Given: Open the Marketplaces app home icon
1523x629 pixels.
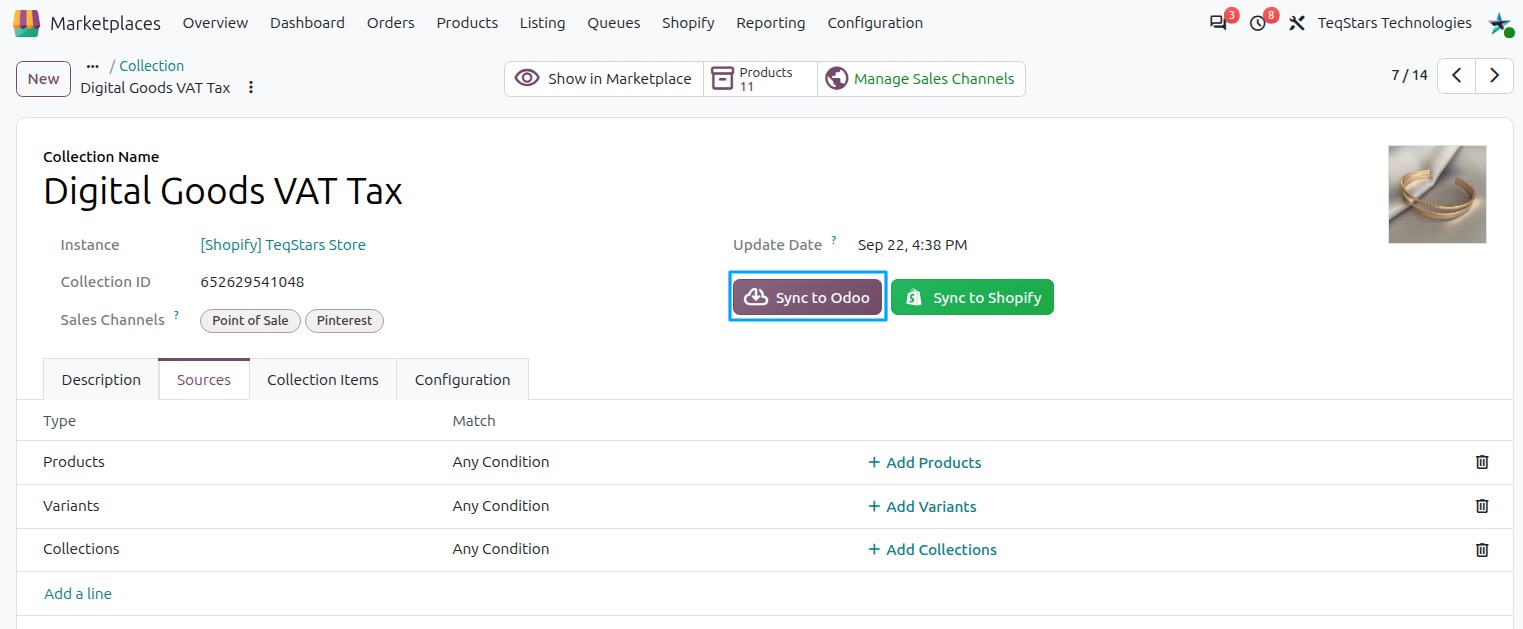Looking at the screenshot, I should tap(27, 22).
